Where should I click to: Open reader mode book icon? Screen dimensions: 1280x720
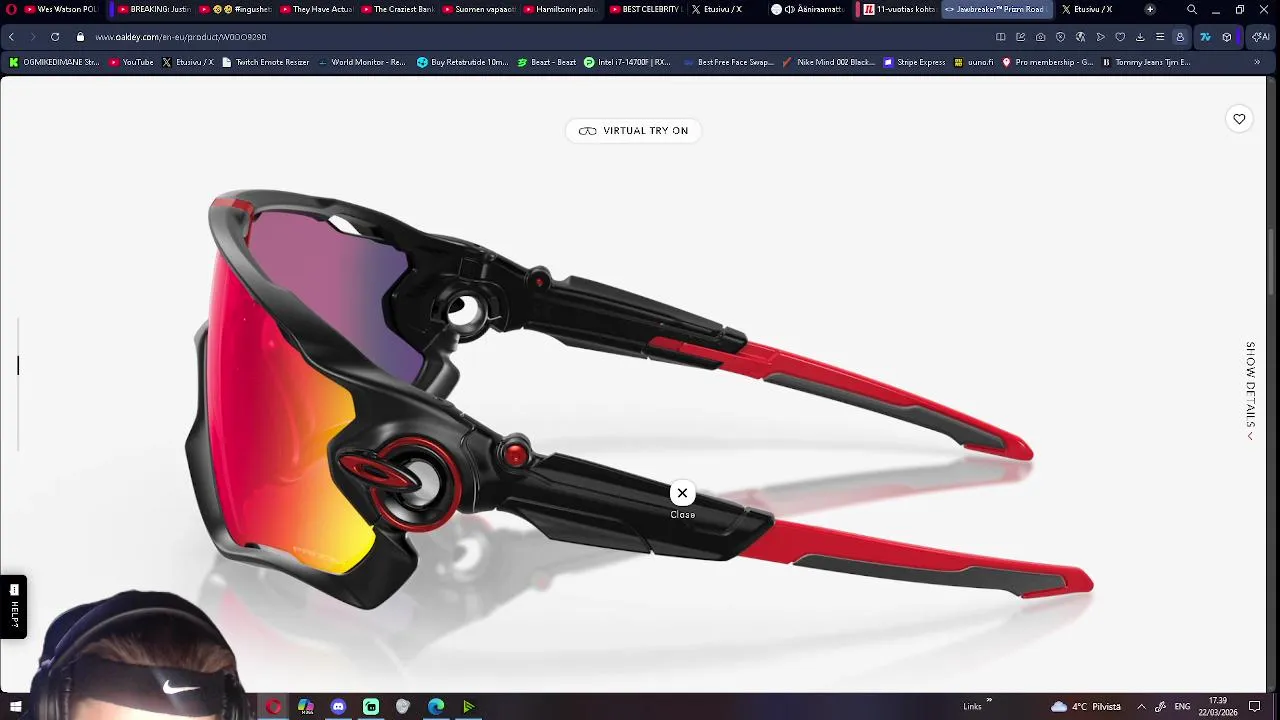[1000, 37]
